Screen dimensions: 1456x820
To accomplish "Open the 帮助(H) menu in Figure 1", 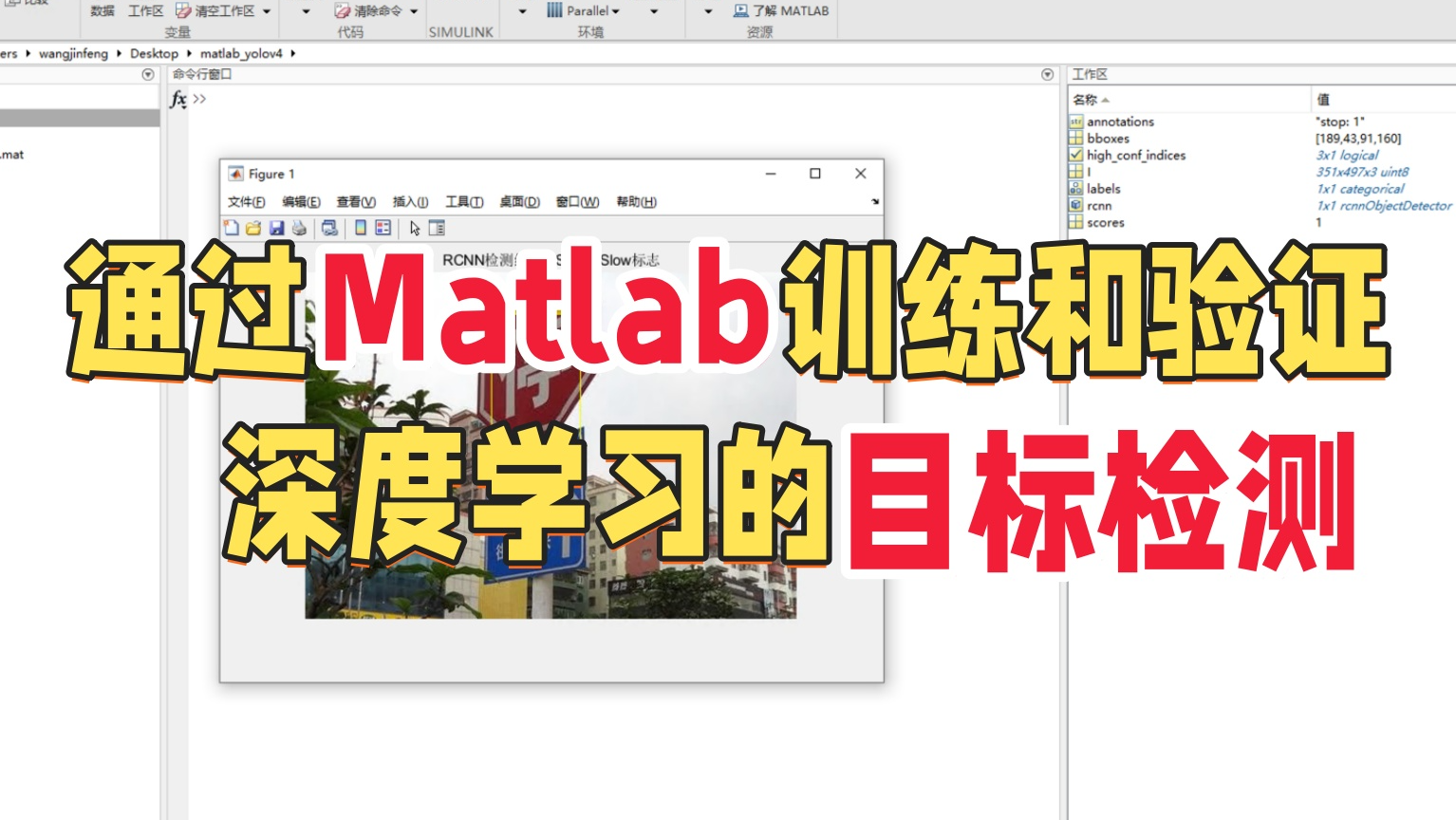I will coord(636,201).
